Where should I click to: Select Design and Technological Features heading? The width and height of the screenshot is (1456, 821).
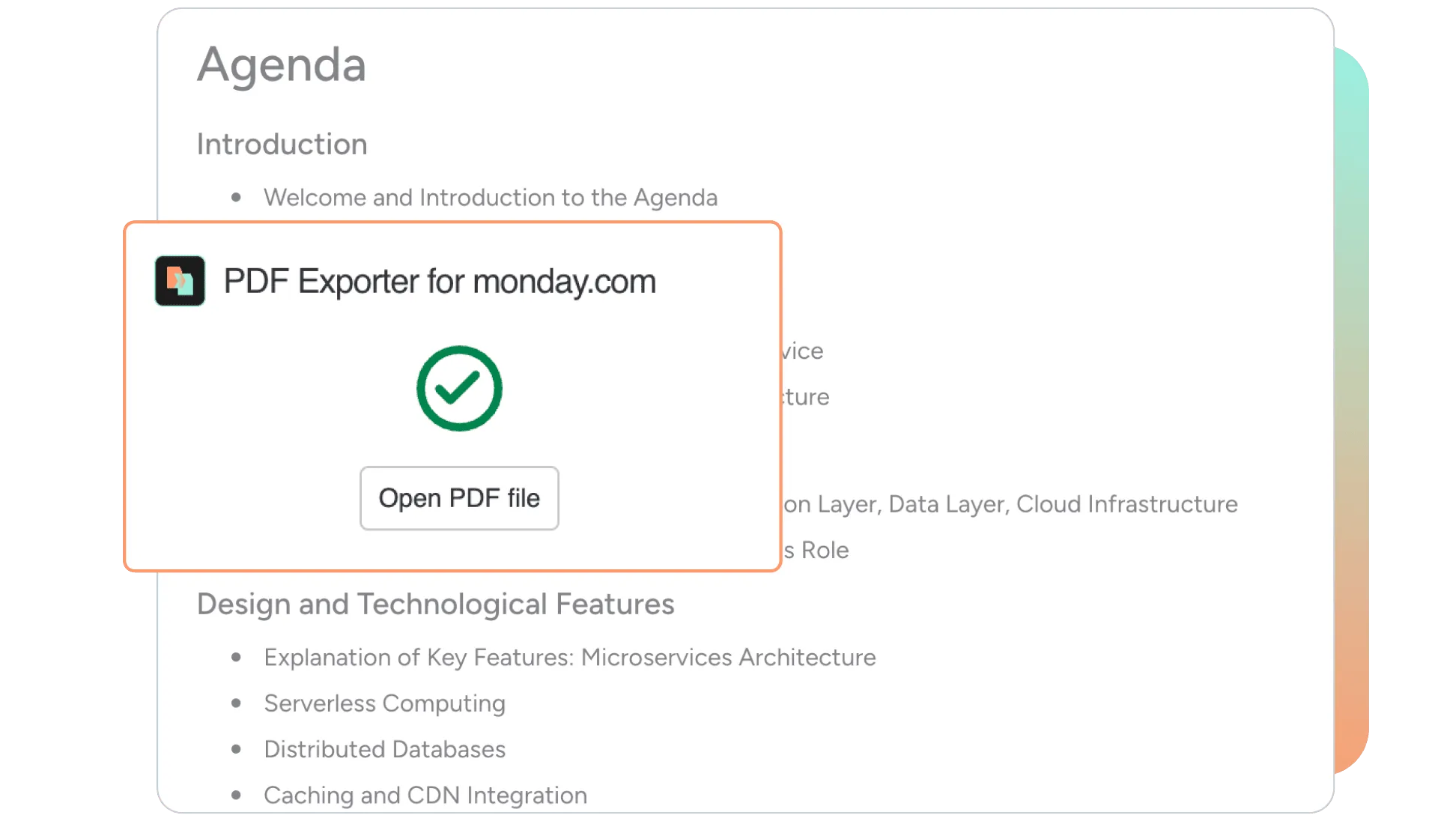click(435, 604)
